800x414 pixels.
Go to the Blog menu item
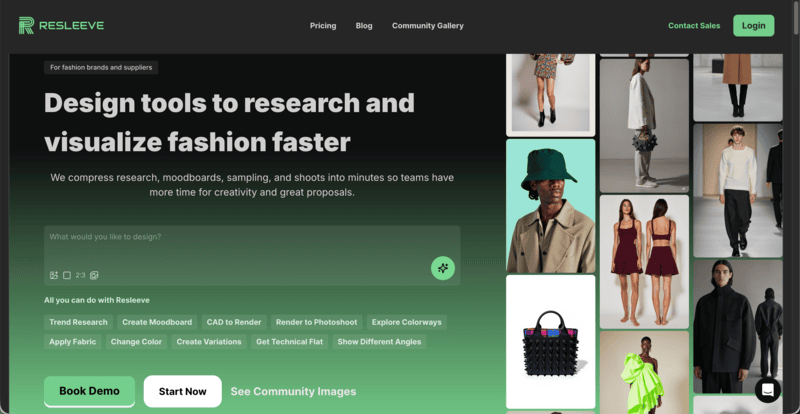click(364, 26)
